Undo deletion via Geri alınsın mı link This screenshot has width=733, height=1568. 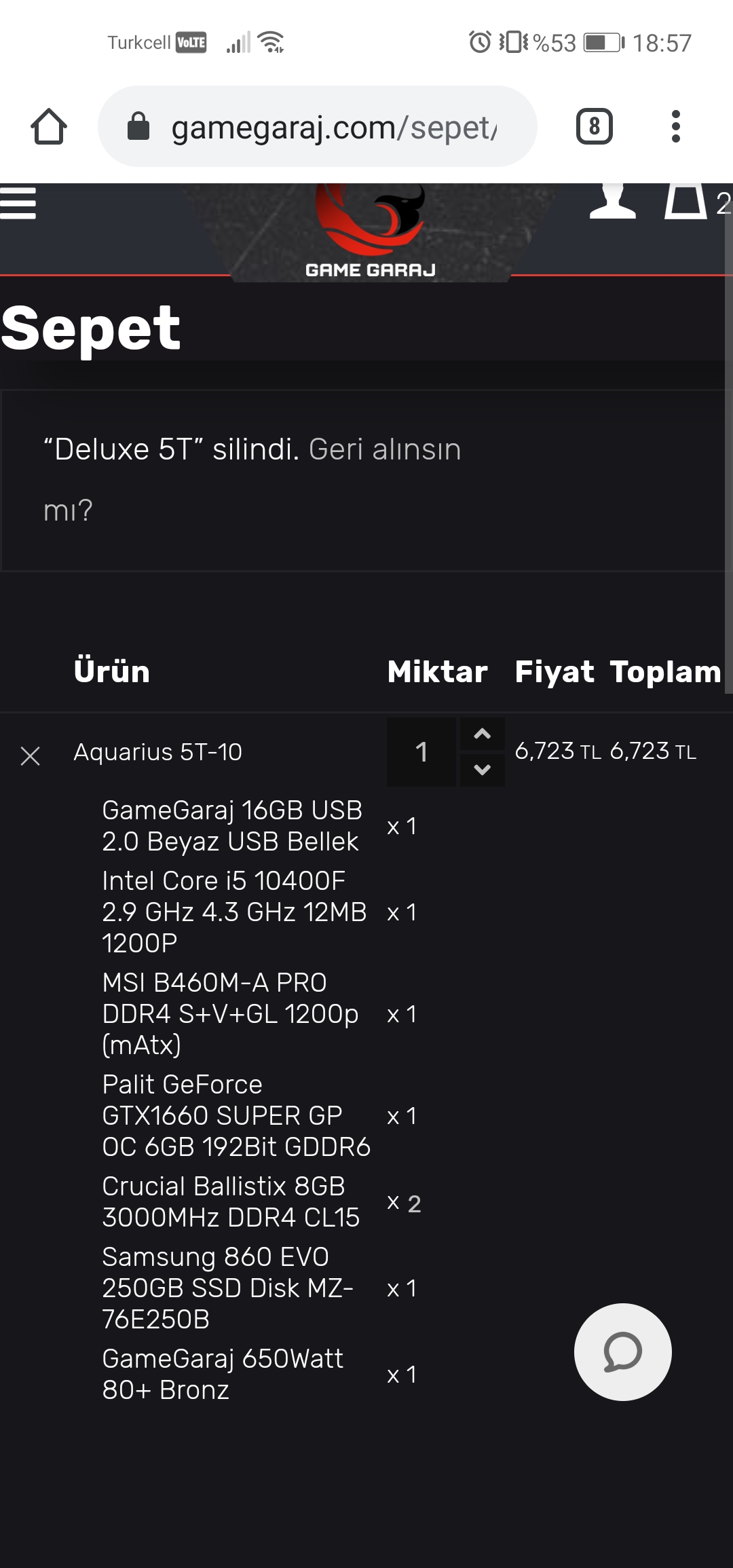click(x=385, y=449)
